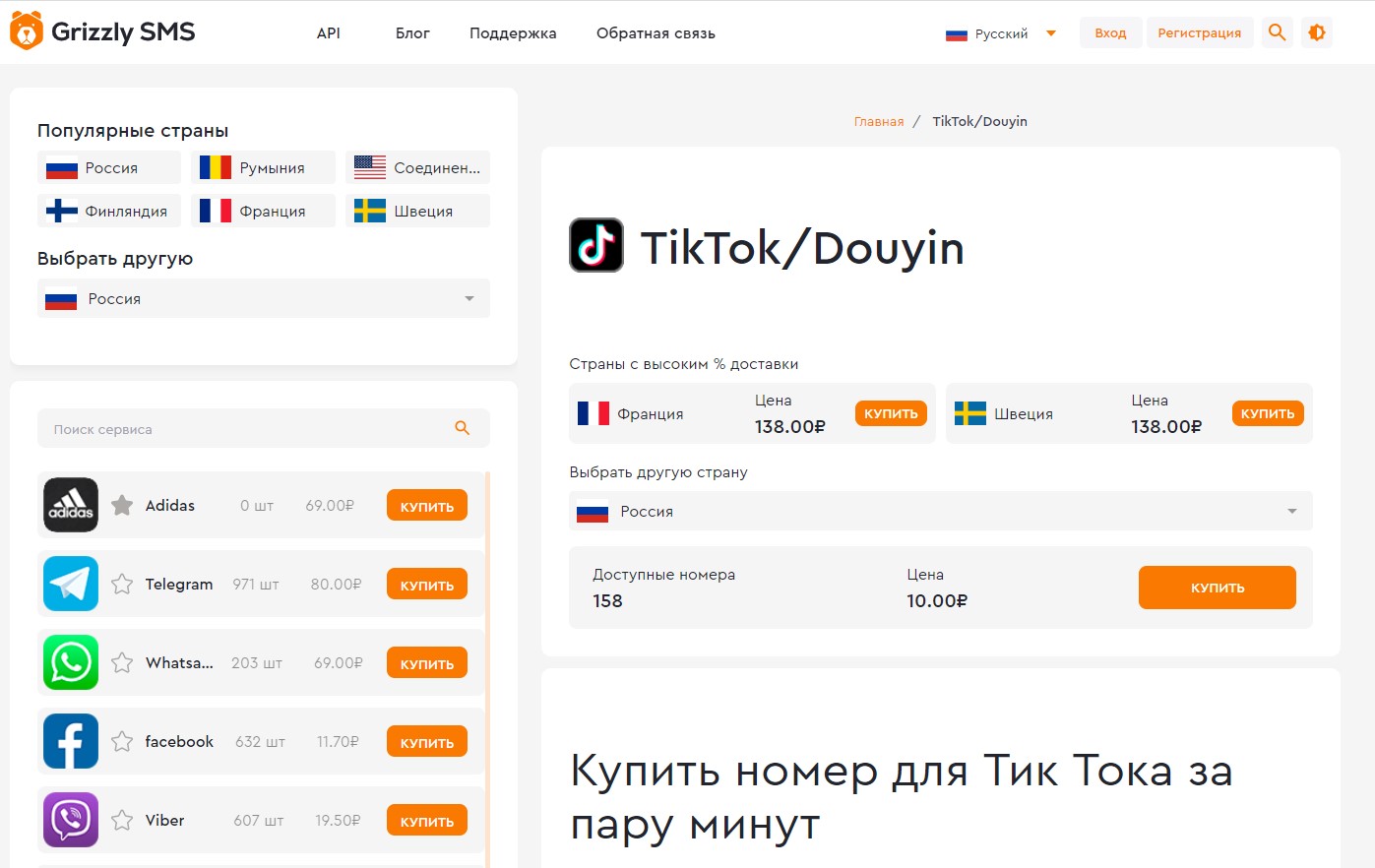Click the USA flag icon

click(370, 167)
